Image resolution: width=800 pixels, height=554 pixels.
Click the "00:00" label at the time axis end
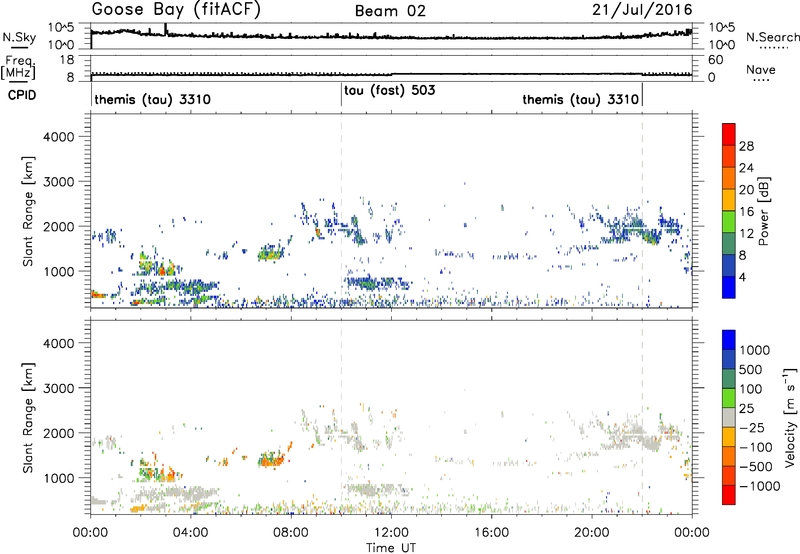coord(692,533)
